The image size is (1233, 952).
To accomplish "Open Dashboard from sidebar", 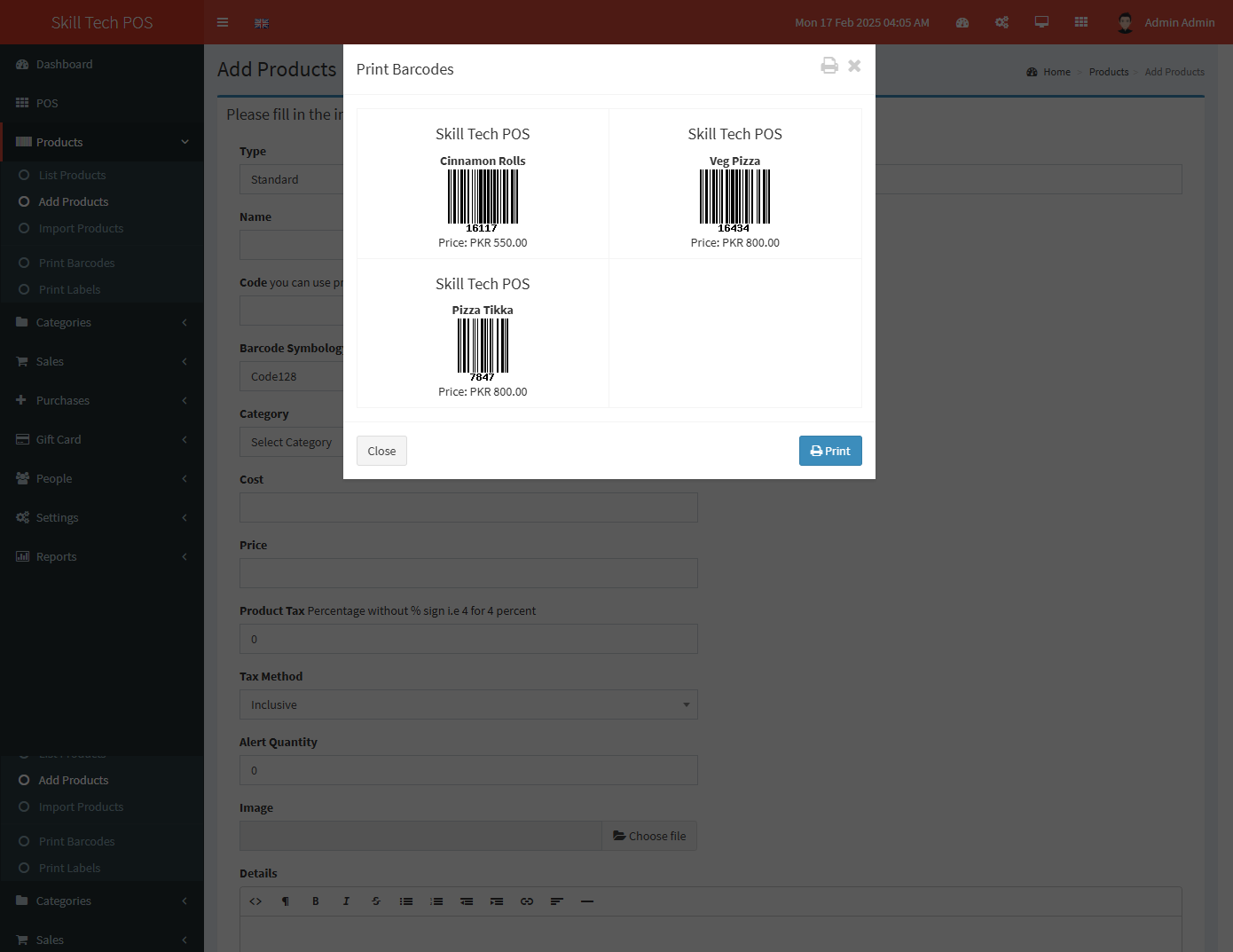I will coord(64,65).
